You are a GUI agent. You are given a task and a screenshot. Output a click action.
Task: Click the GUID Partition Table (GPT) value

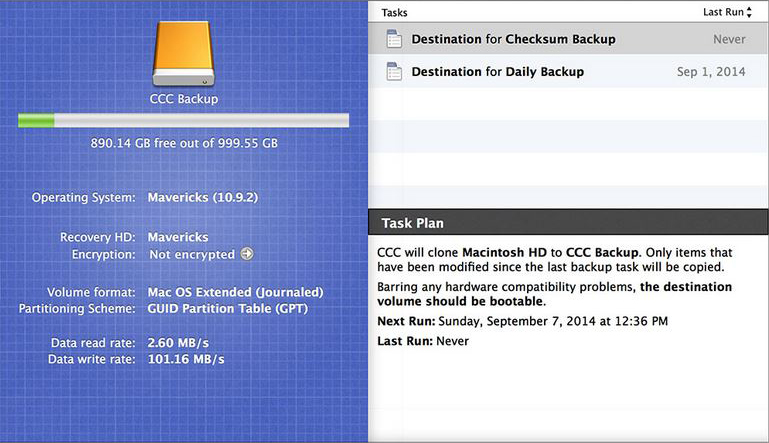(x=227, y=309)
